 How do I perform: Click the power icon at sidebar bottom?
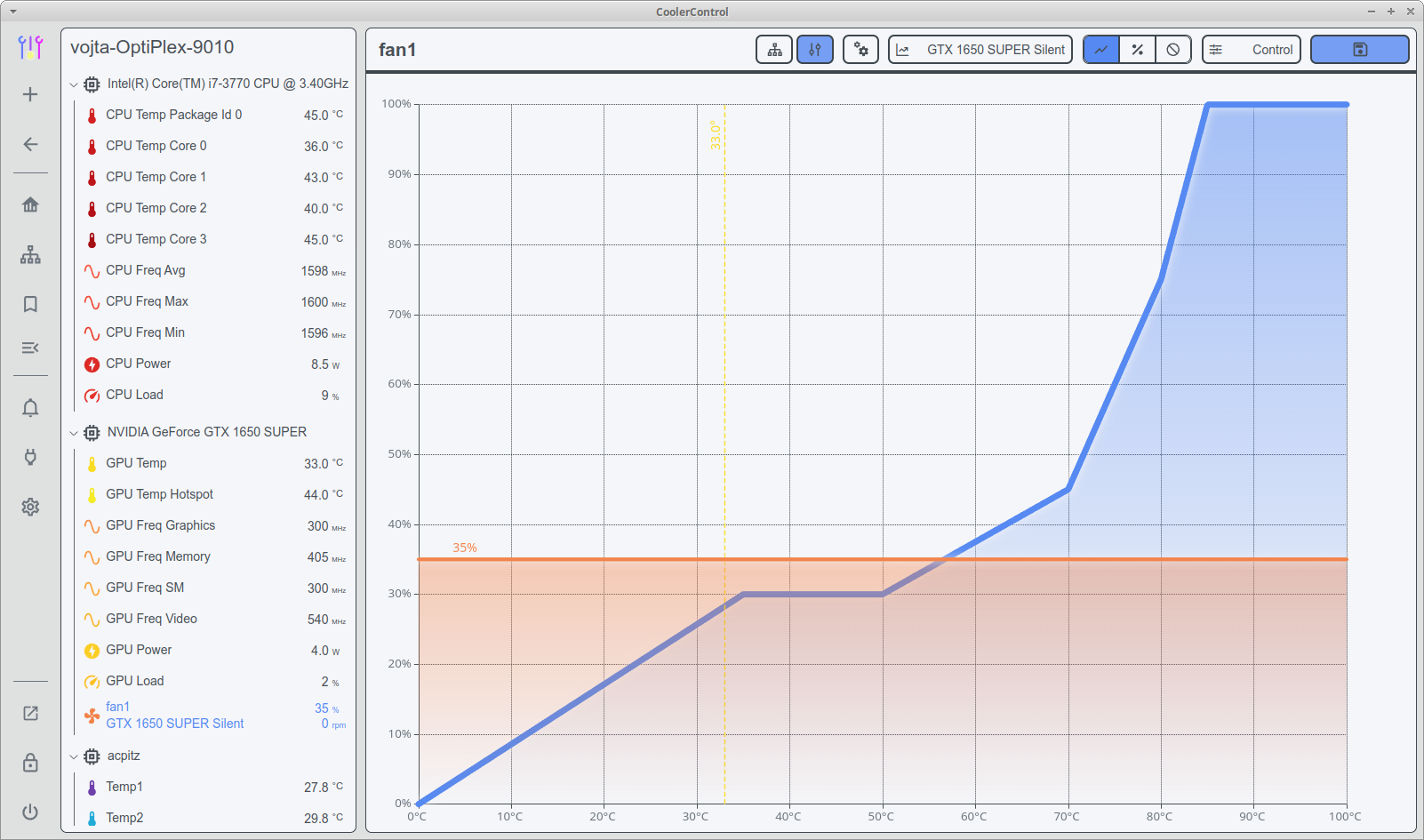point(30,812)
